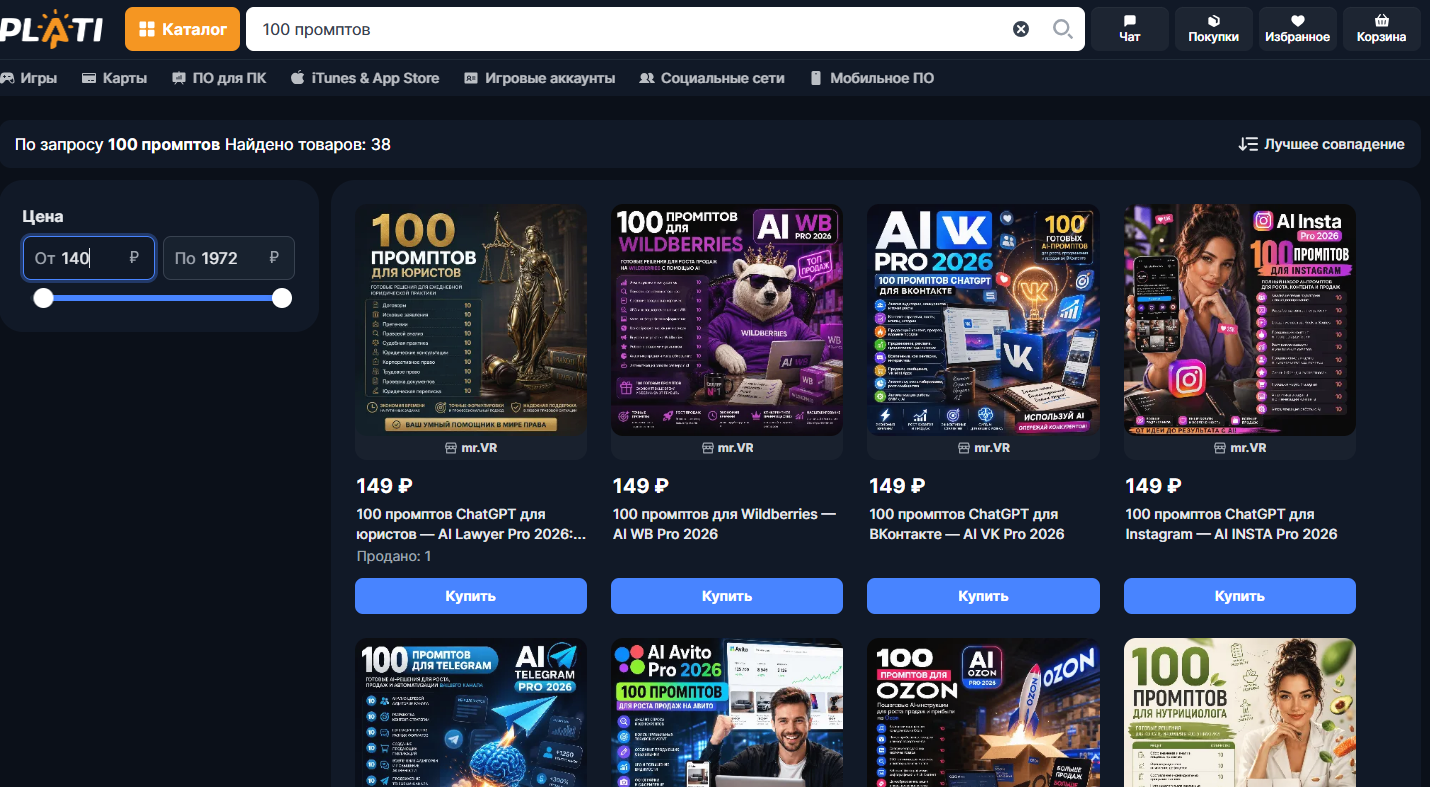The width and height of the screenshot is (1430, 787).
Task: Open seller mr.VR under Instagram product
Action: click(1240, 448)
